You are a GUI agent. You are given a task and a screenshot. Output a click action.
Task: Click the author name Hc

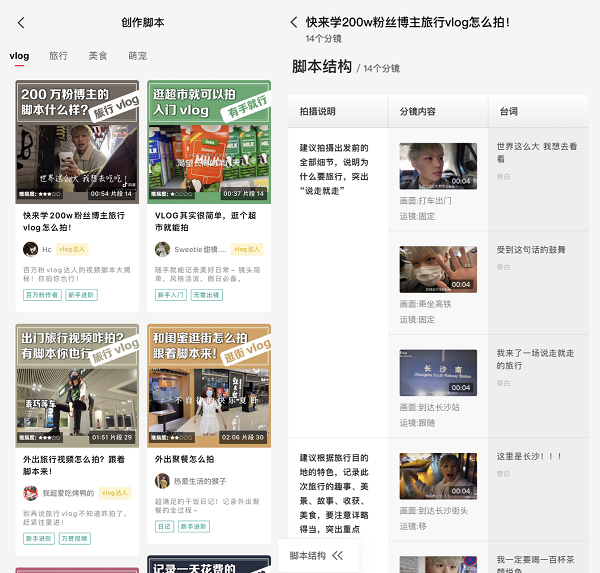tap(47, 250)
